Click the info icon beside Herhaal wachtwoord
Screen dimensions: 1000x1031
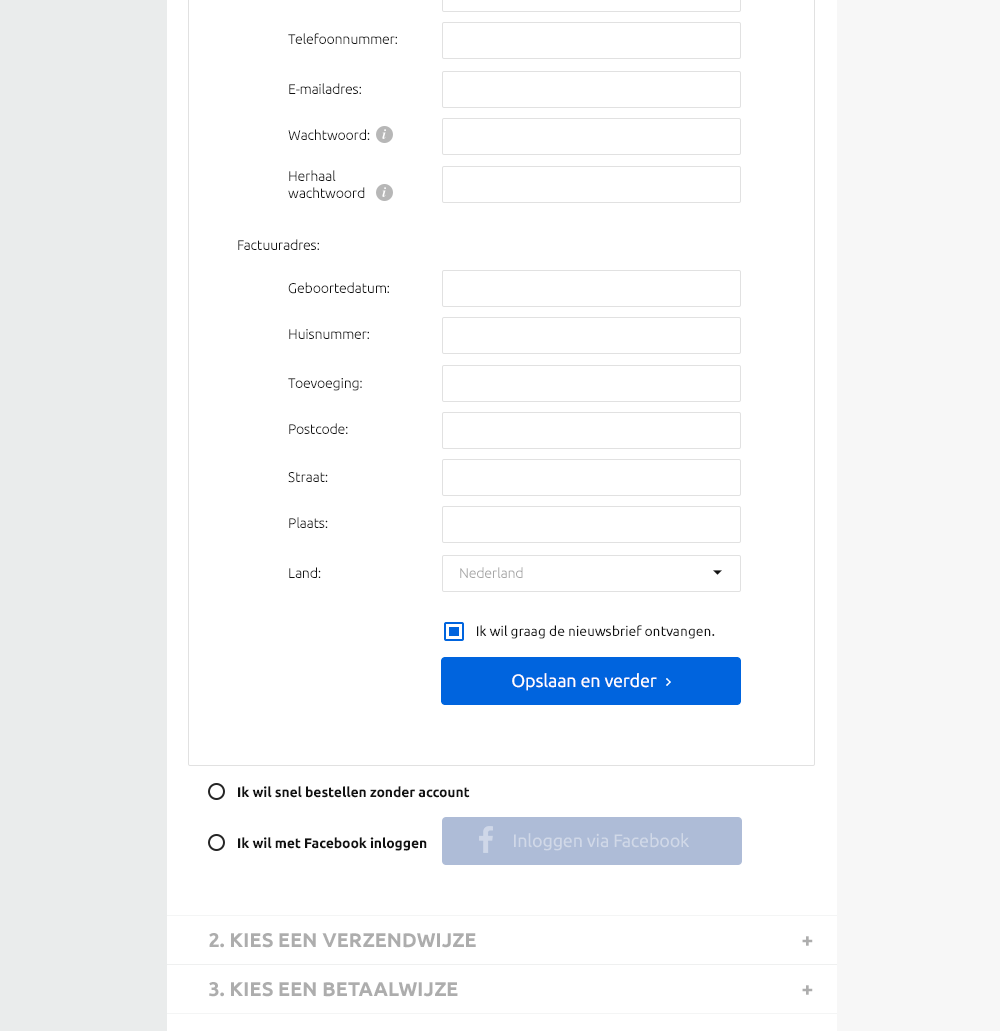pyautogui.click(x=384, y=193)
